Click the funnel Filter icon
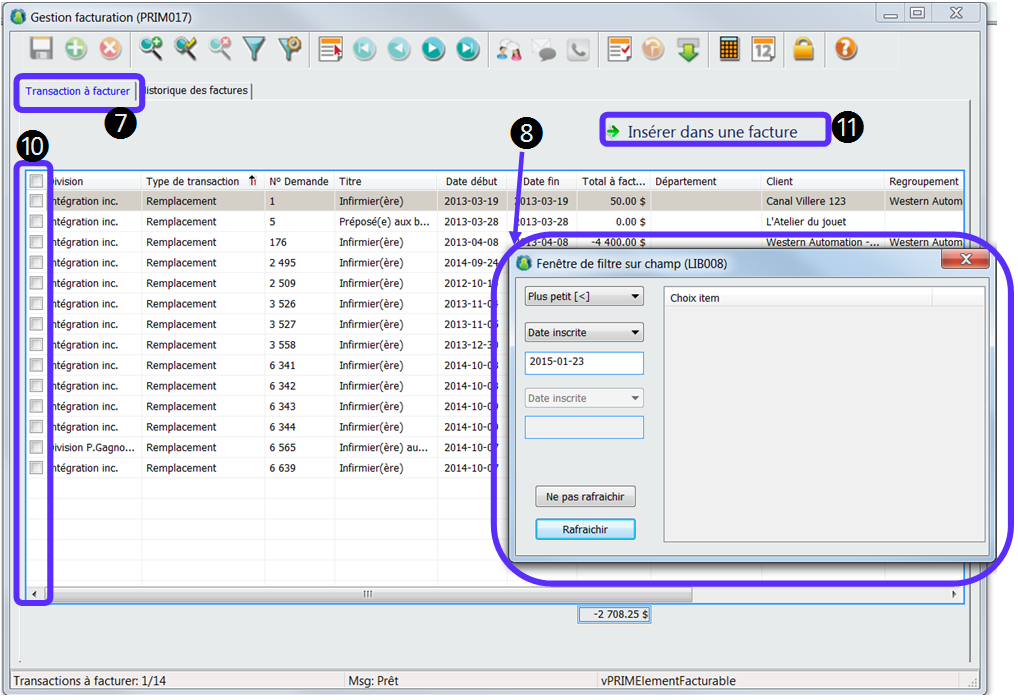1018x700 pixels. coord(255,49)
